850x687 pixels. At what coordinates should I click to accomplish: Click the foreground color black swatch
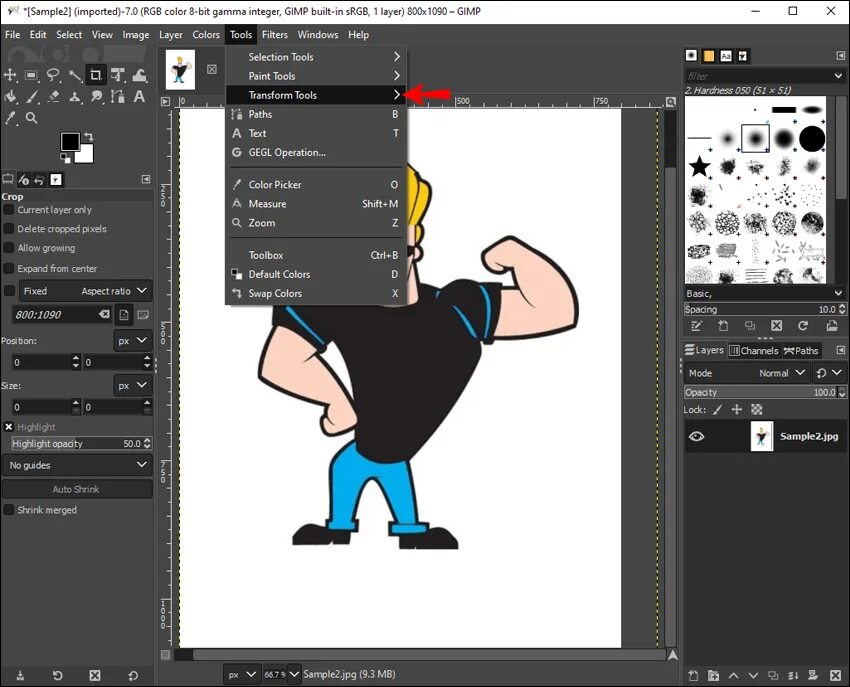[70, 142]
